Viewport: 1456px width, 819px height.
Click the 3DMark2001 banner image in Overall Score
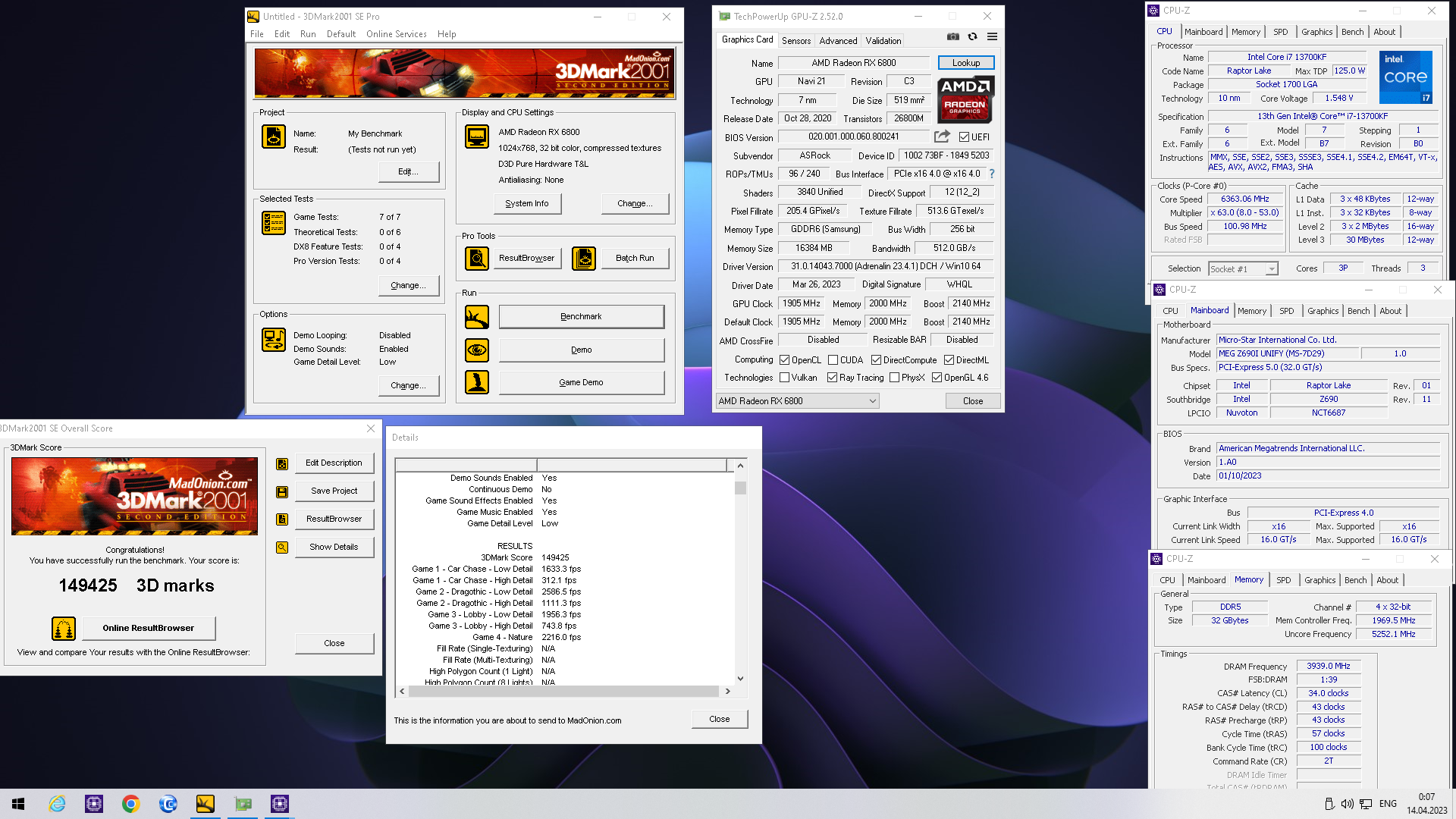click(x=135, y=496)
